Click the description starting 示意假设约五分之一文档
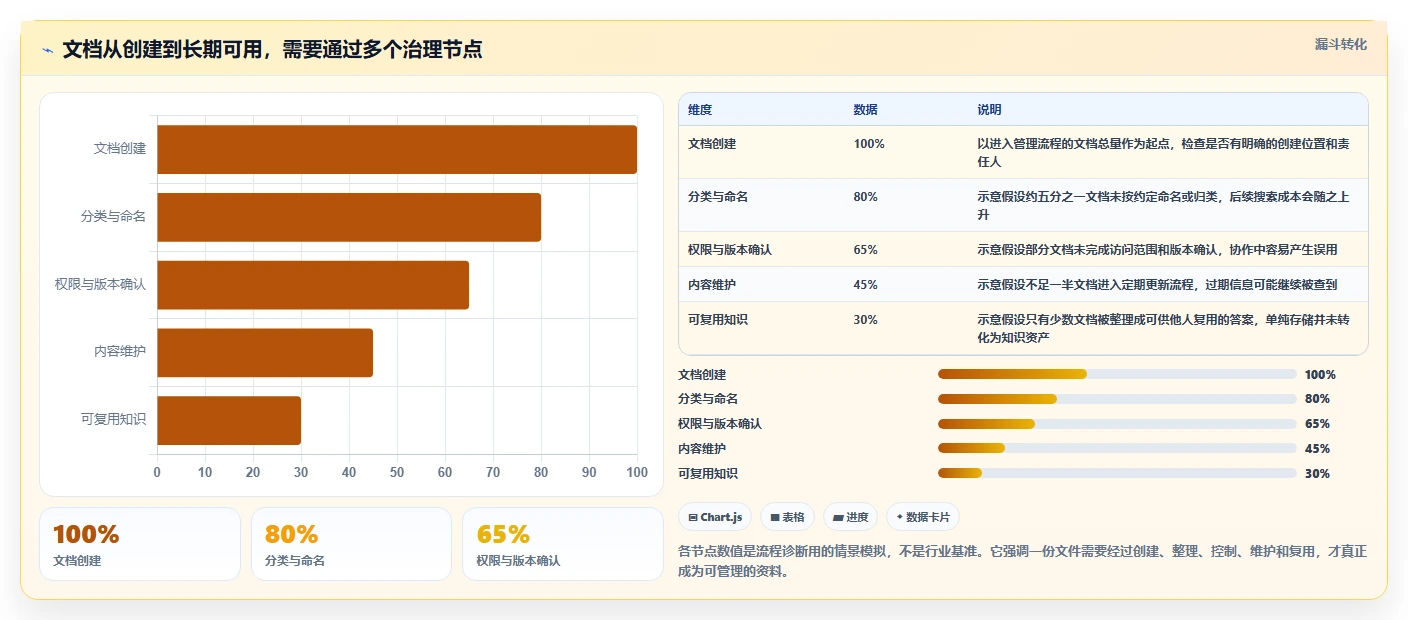Screen dimensions: 1408x620 coord(1163,206)
